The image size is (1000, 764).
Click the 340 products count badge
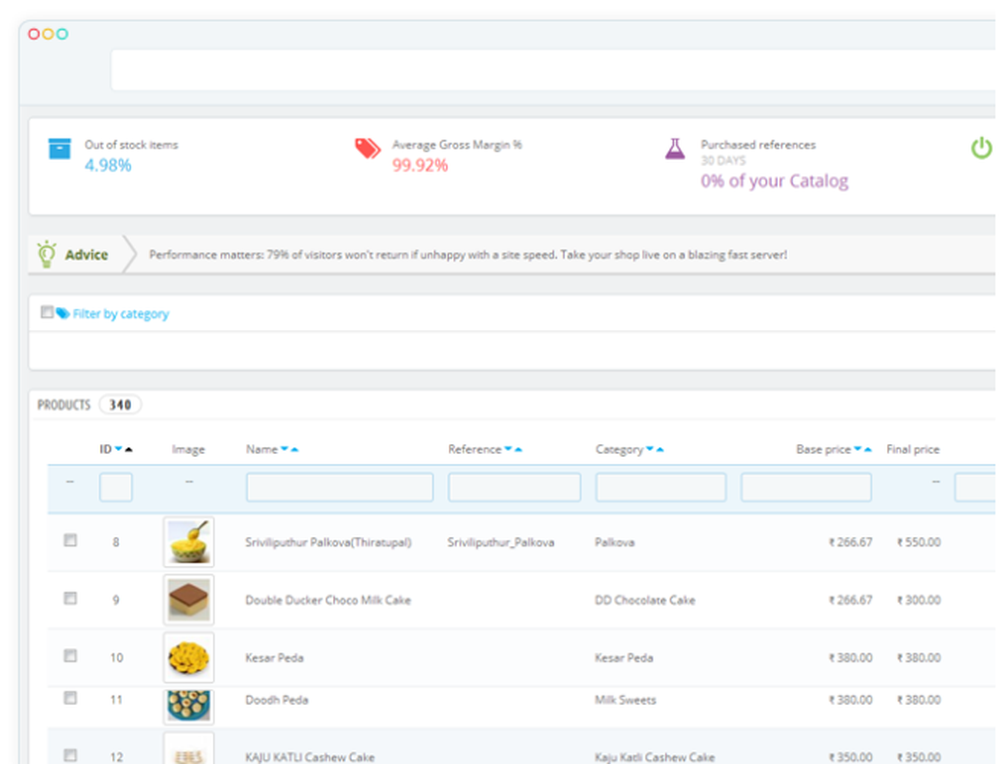pos(120,405)
